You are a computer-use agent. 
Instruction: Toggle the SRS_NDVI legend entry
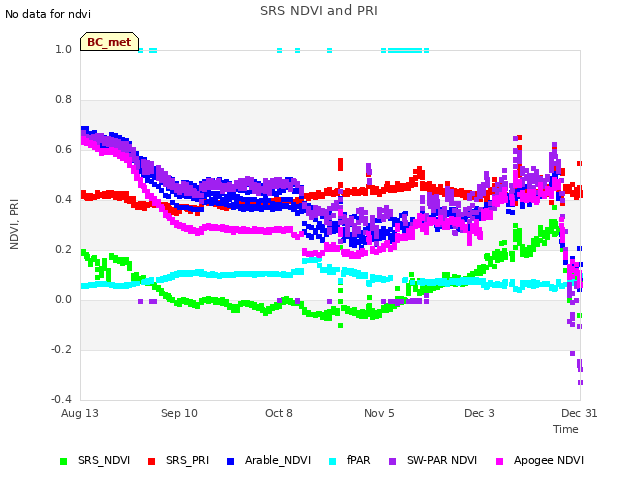click(x=95, y=461)
